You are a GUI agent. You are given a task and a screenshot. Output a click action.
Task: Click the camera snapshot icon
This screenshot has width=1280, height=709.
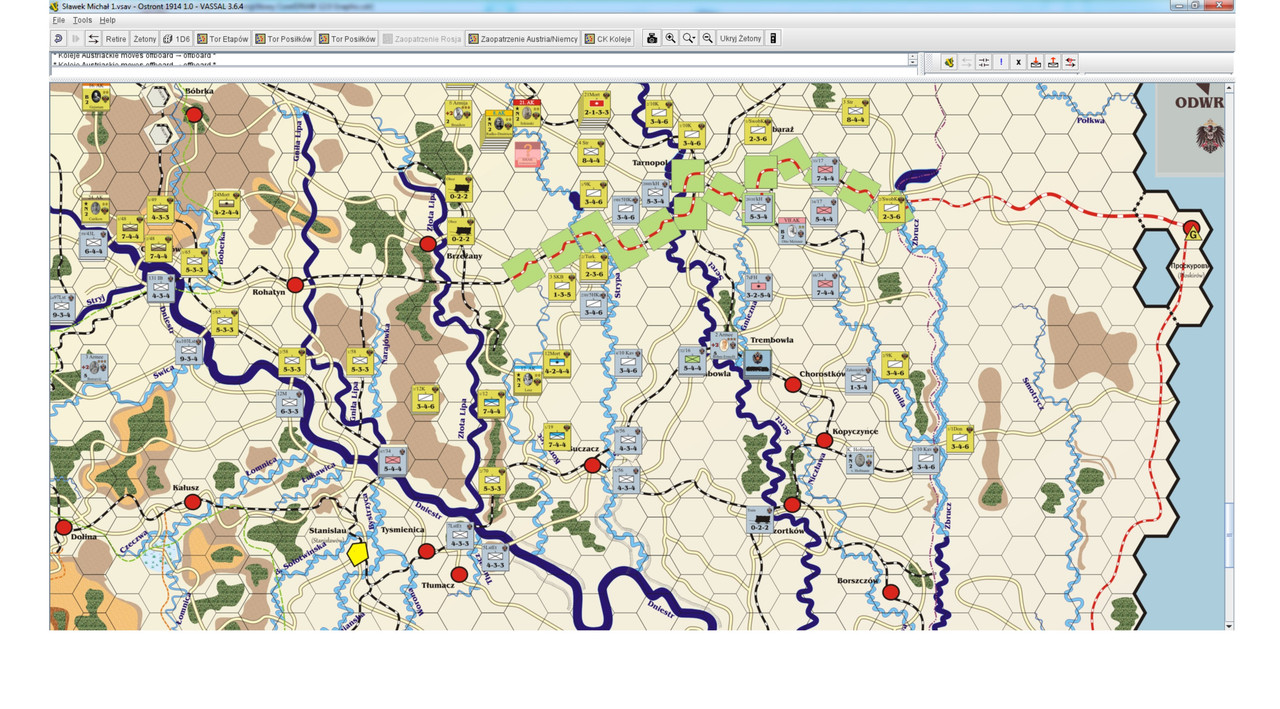(652, 39)
